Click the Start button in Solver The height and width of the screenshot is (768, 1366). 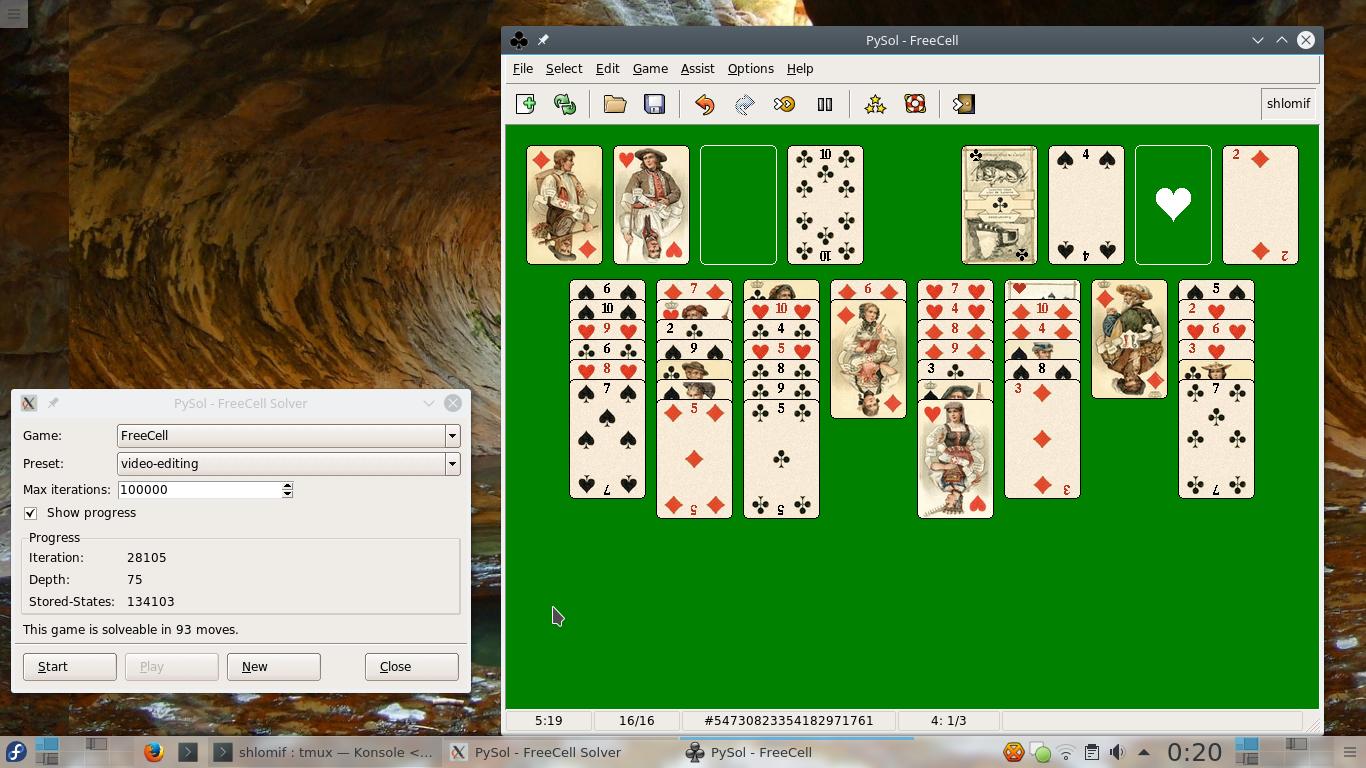coord(70,667)
